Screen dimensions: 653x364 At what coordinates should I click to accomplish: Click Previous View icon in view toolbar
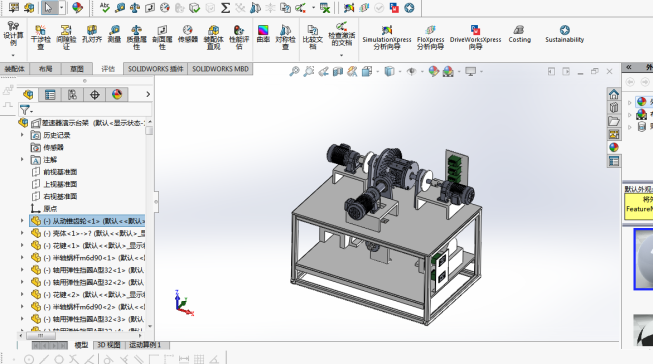(x=324, y=72)
